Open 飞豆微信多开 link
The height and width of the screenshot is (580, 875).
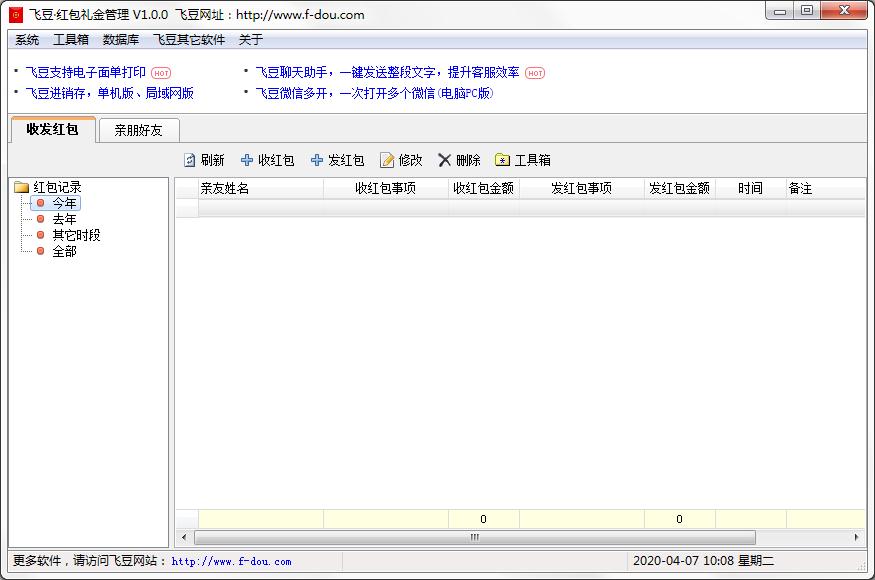(x=374, y=93)
